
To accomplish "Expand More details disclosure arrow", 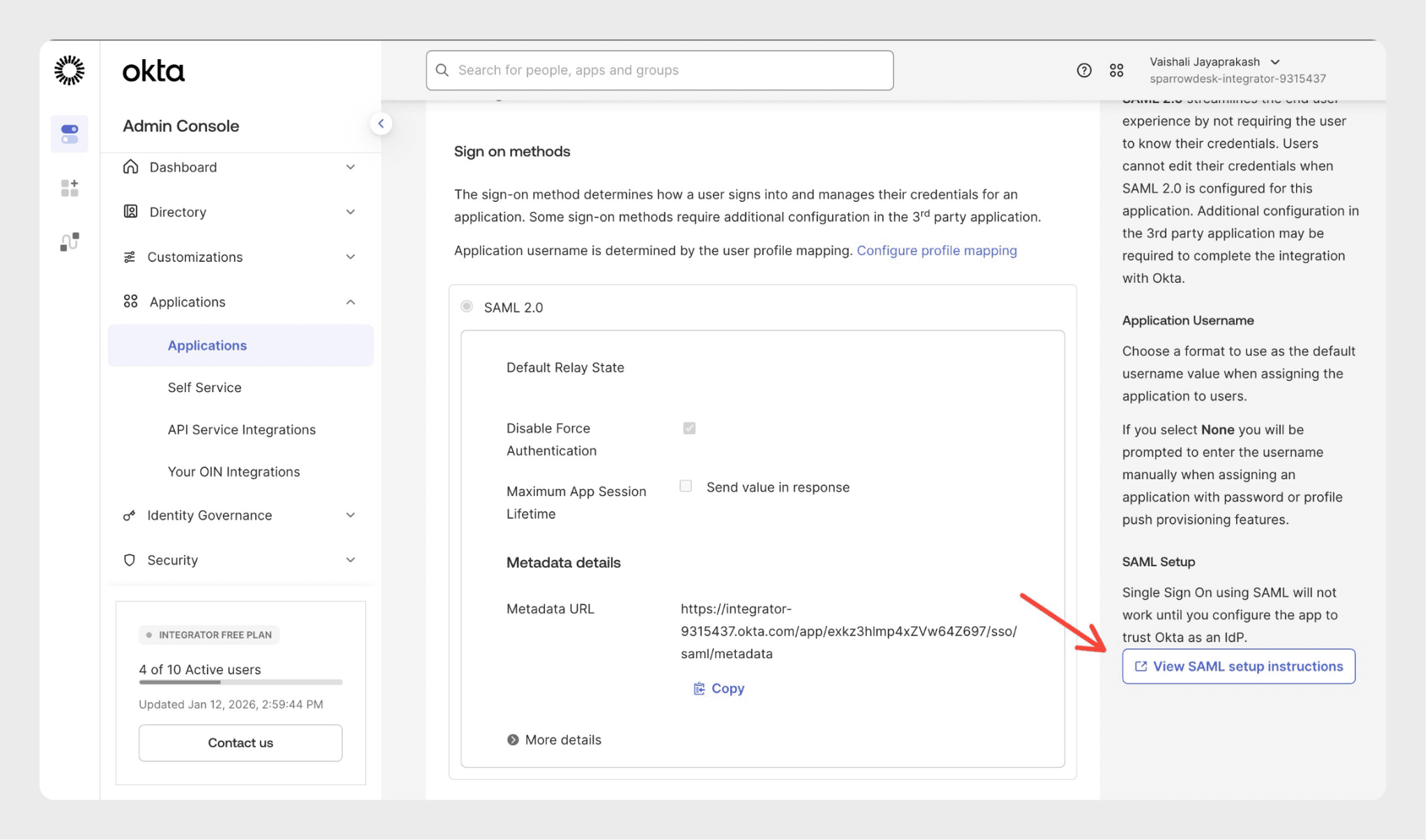I will pyautogui.click(x=513, y=740).
